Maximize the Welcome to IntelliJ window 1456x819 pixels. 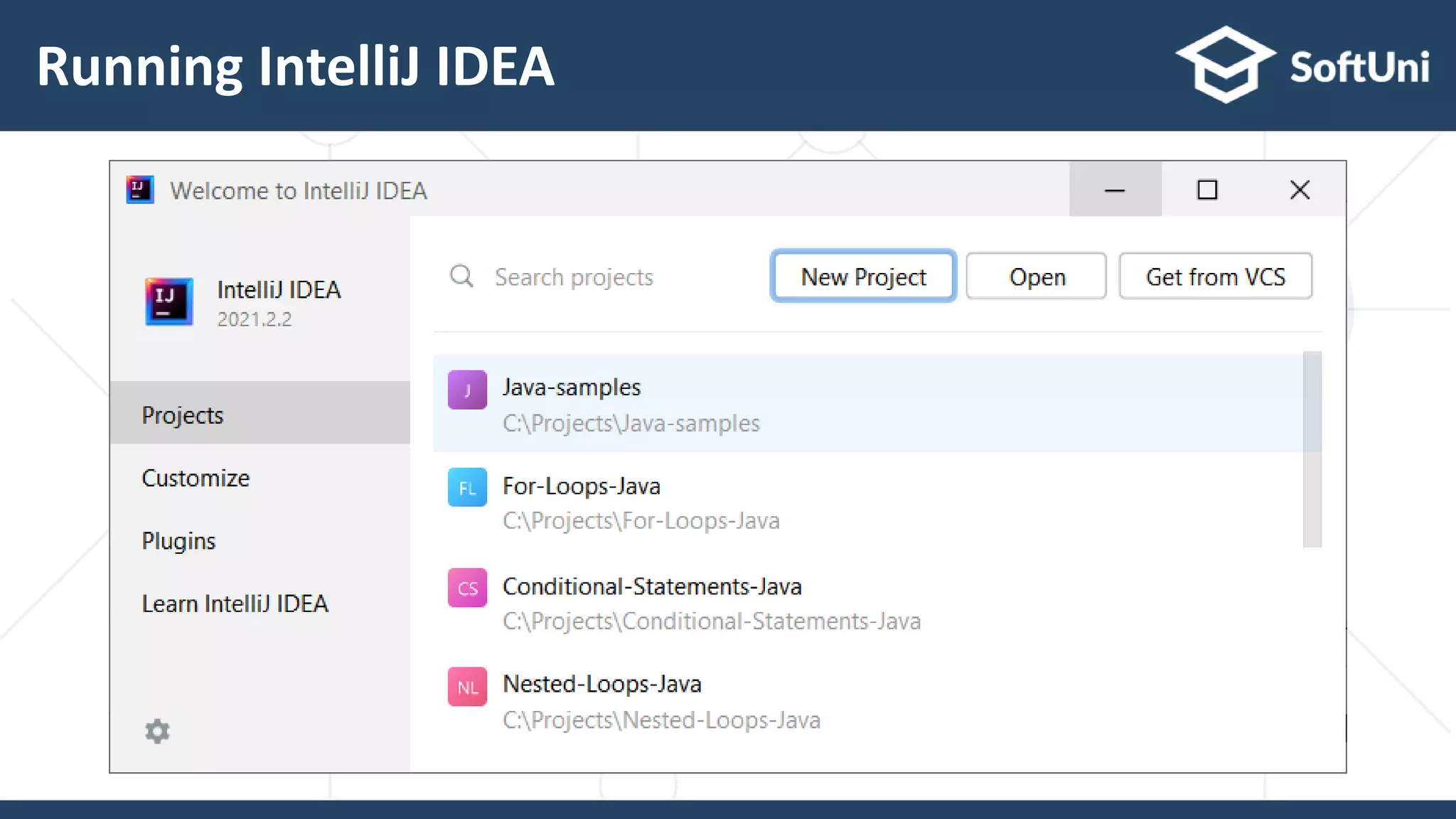click(1207, 190)
